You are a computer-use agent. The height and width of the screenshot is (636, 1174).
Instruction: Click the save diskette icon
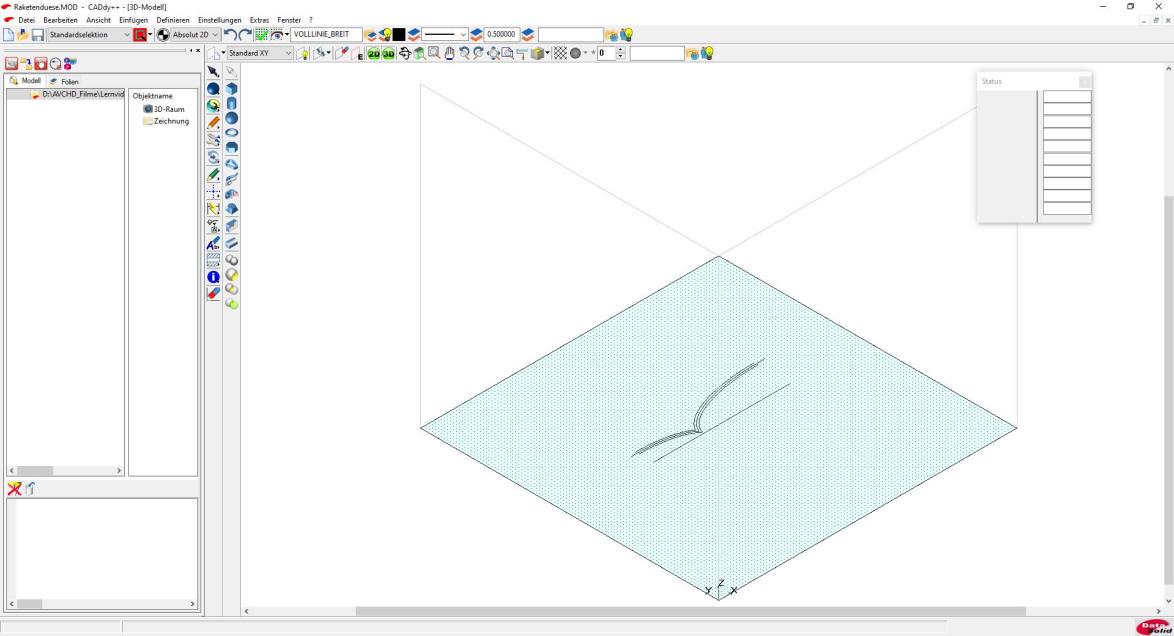[x=38, y=35]
